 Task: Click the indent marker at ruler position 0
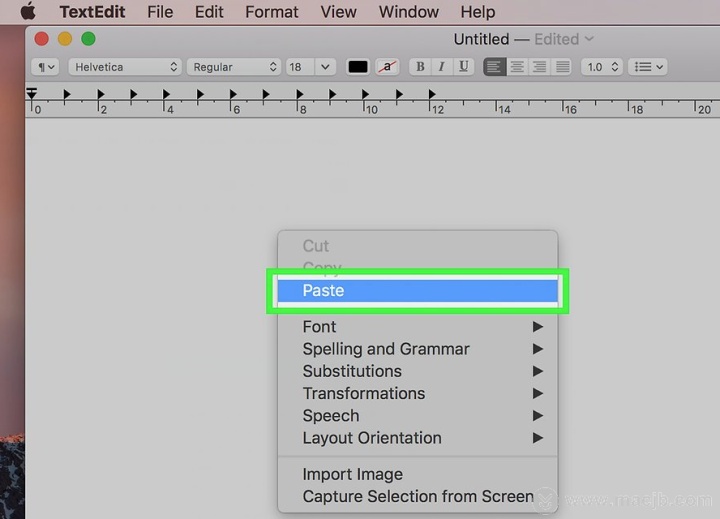point(31,94)
